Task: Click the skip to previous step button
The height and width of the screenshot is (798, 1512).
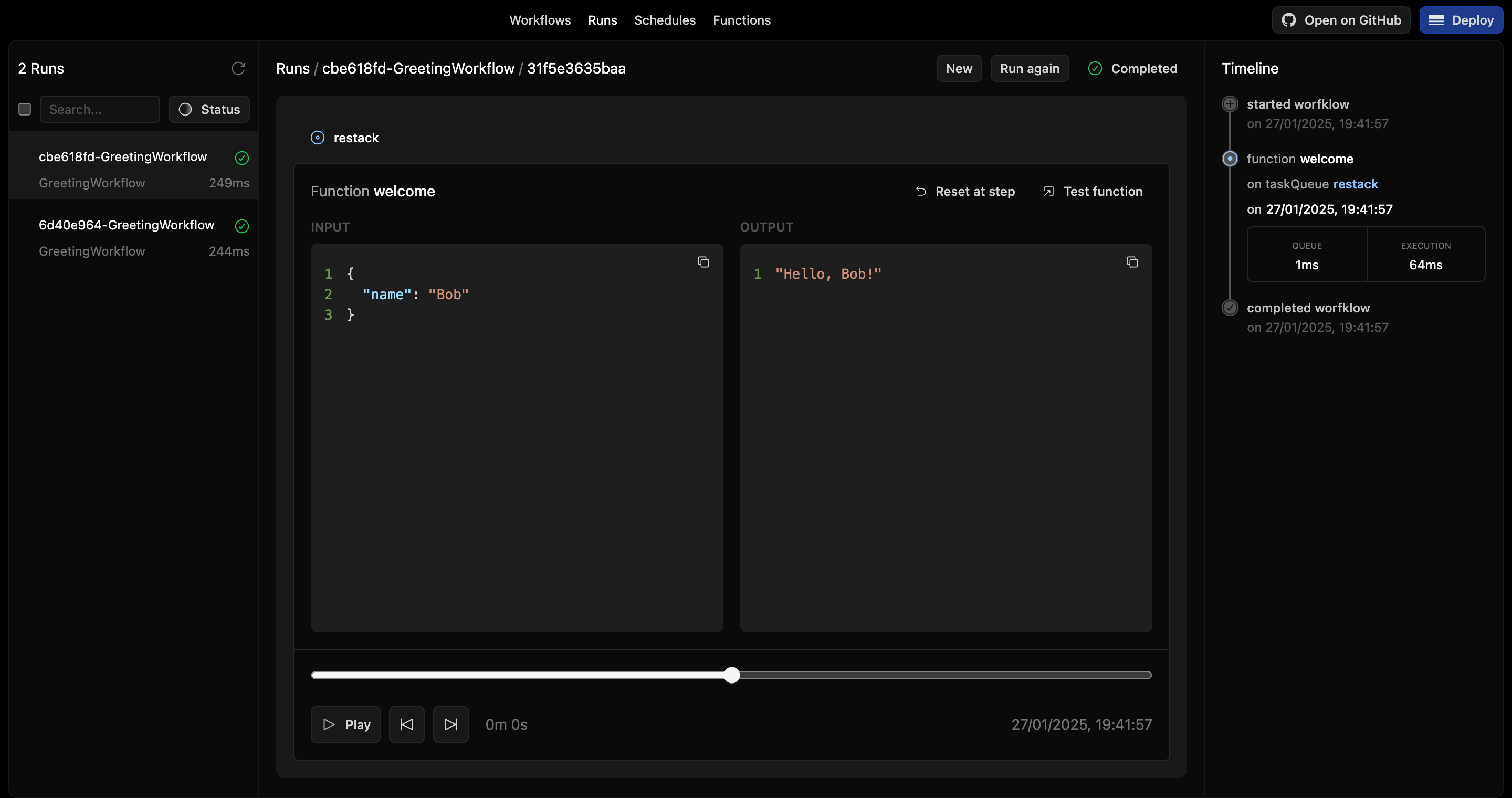Action: (x=406, y=724)
